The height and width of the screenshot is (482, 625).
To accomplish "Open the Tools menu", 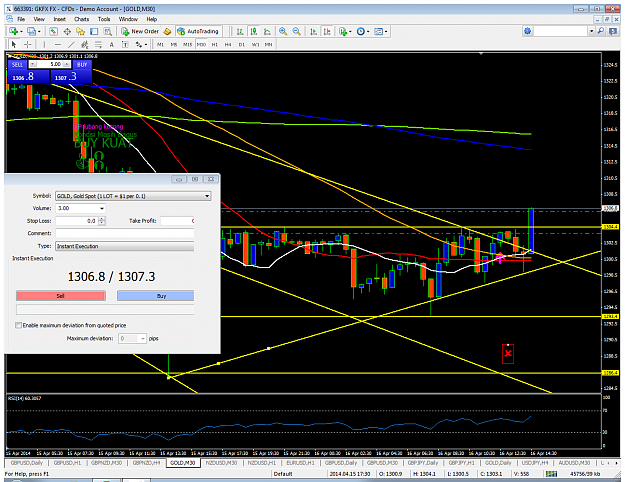I will tap(104, 19).
